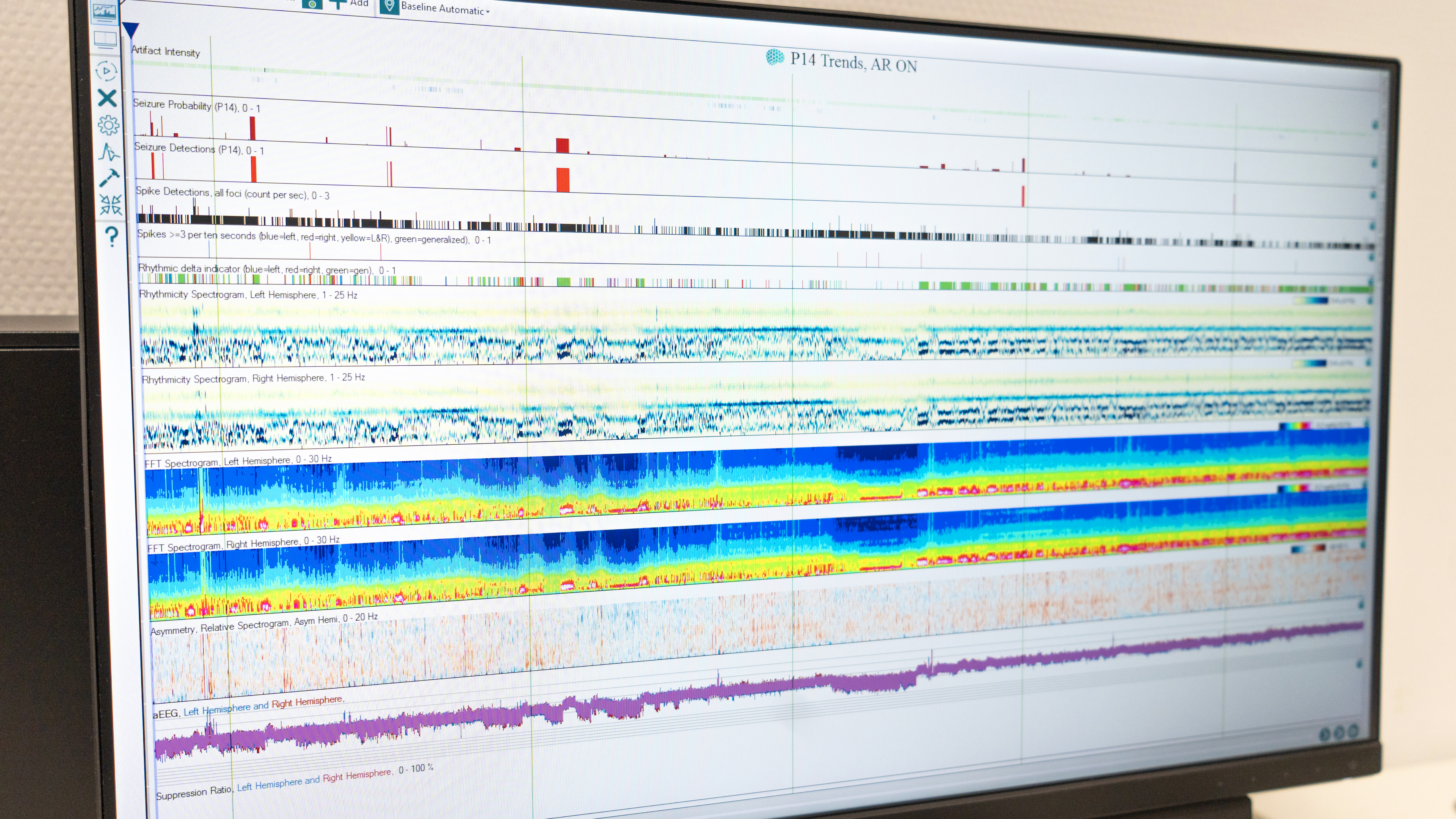The image size is (1456, 819).
Task: Open settings via the gear icon
Action: [x=109, y=125]
